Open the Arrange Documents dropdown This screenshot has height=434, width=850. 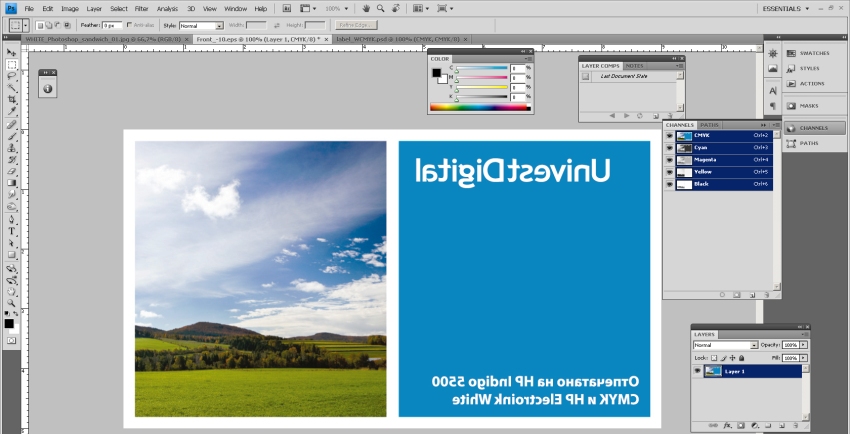(421, 9)
